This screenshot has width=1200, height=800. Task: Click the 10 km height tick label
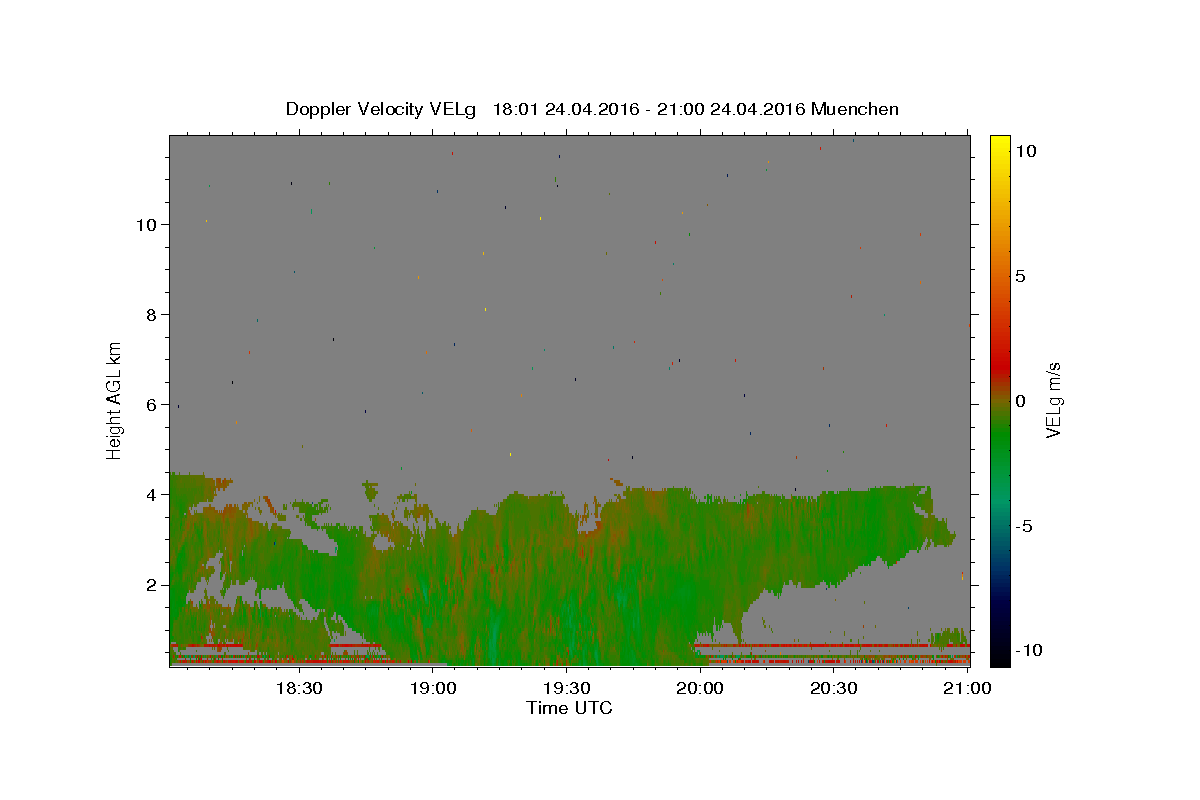tap(145, 224)
